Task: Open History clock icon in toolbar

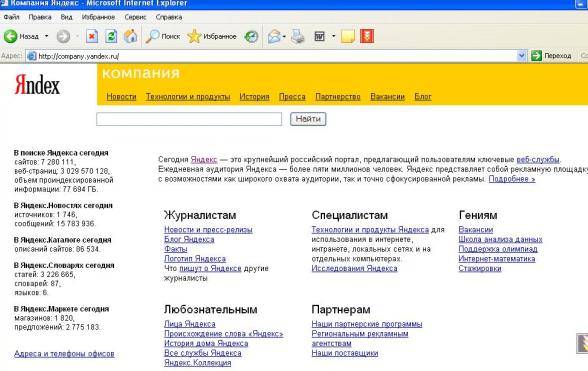Action: coord(251,36)
